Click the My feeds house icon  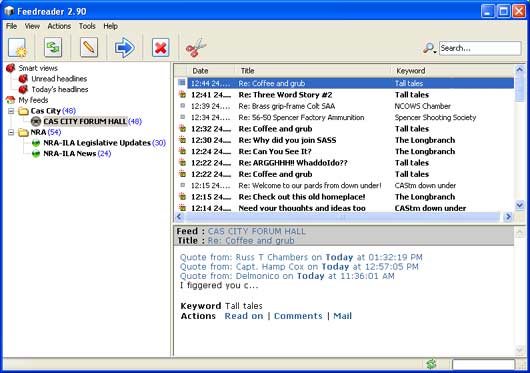coord(10,100)
